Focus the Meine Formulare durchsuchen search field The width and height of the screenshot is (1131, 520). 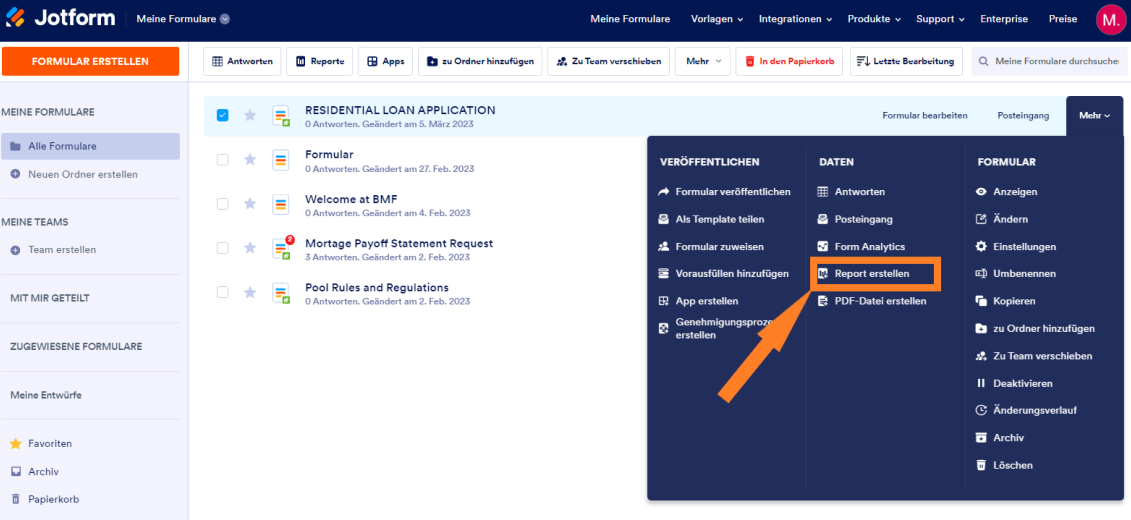click(x=1049, y=61)
